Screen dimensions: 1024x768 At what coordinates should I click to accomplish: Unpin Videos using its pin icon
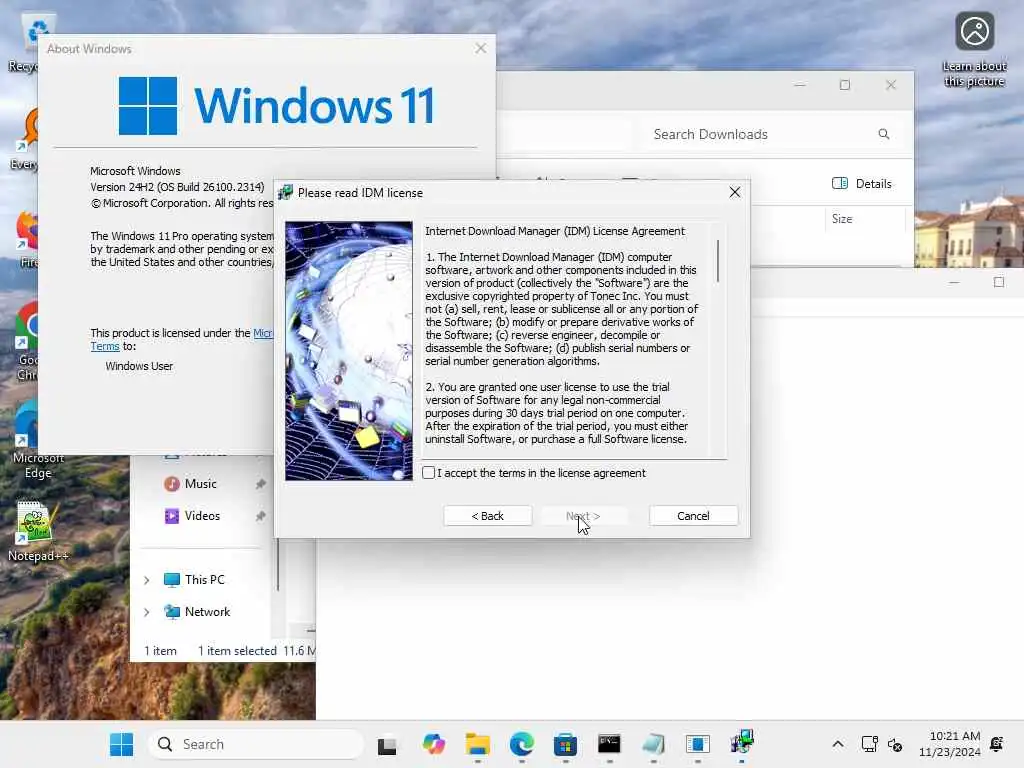261,516
